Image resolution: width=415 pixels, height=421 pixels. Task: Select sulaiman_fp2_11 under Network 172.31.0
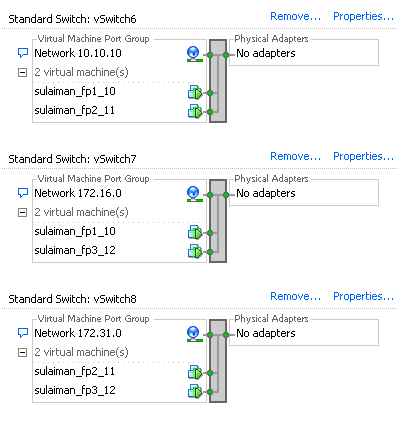tap(75, 371)
